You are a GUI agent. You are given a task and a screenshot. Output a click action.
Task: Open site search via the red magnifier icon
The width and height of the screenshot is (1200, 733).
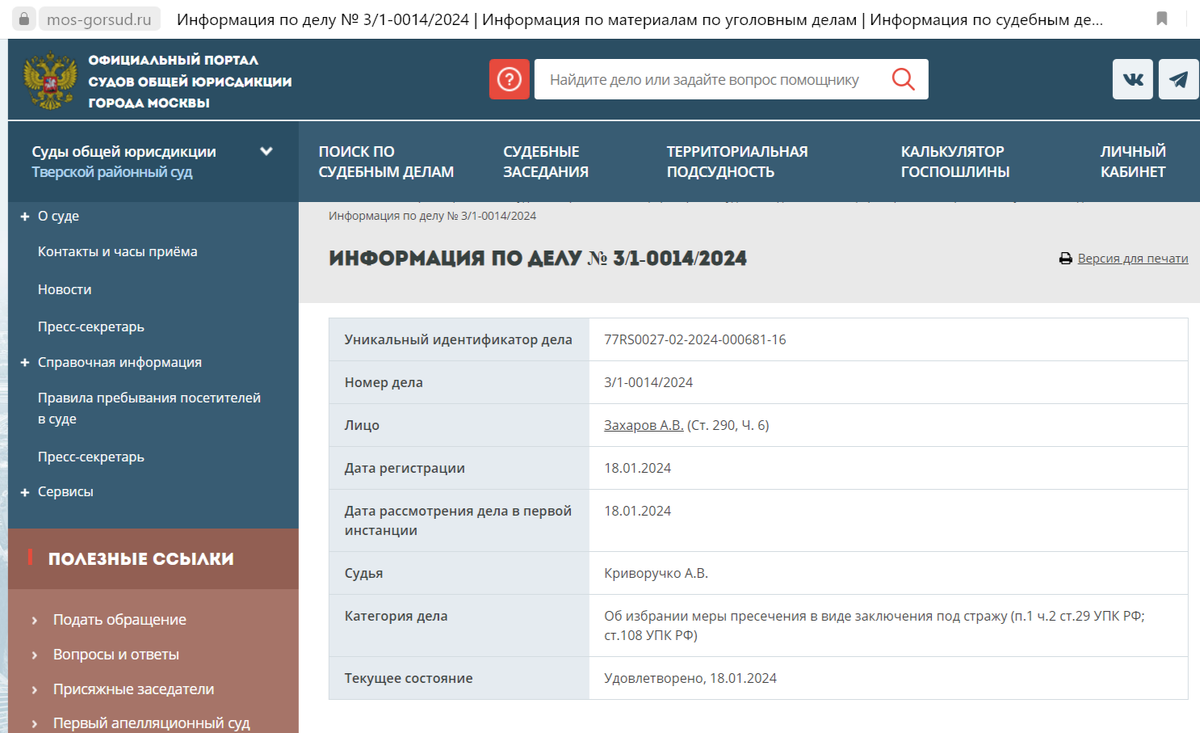pos(903,79)
